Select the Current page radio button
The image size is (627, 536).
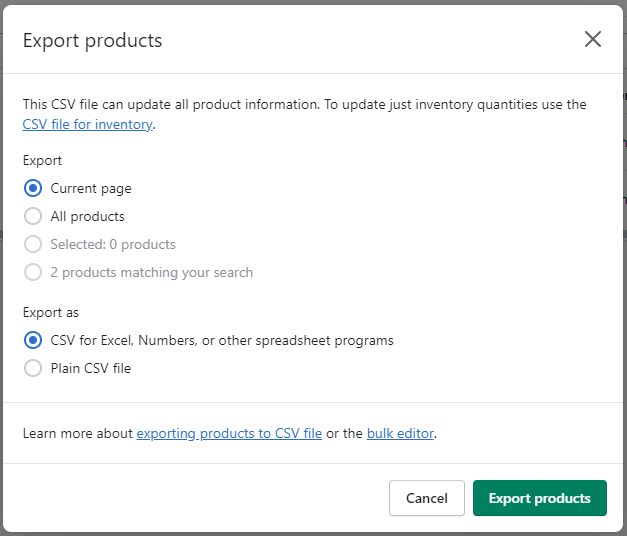(x=33, y=188)
